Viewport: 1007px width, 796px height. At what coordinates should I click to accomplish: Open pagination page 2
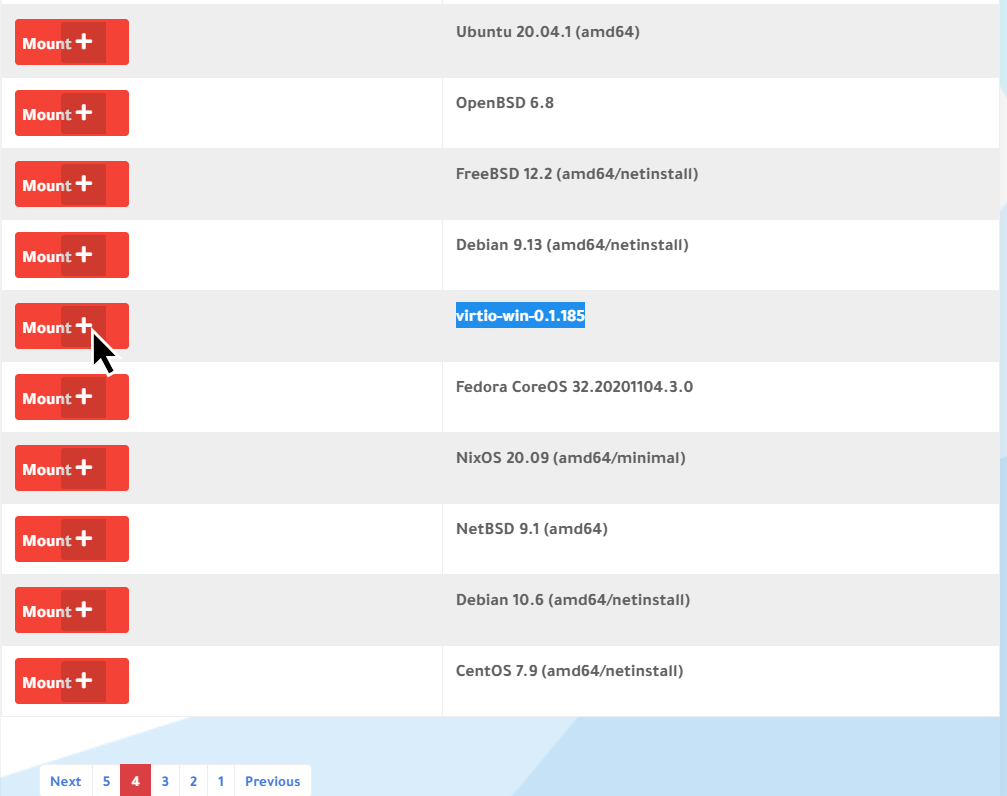pos(193,781)
